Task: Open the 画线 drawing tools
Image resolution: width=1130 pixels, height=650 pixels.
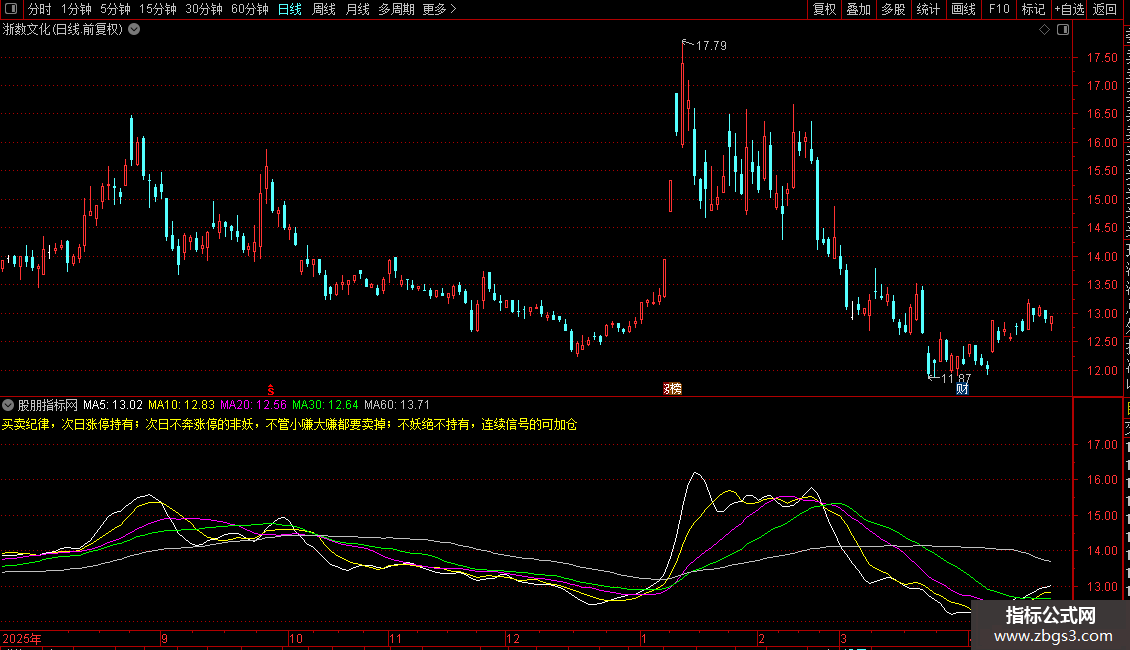Action: point(963,9)
